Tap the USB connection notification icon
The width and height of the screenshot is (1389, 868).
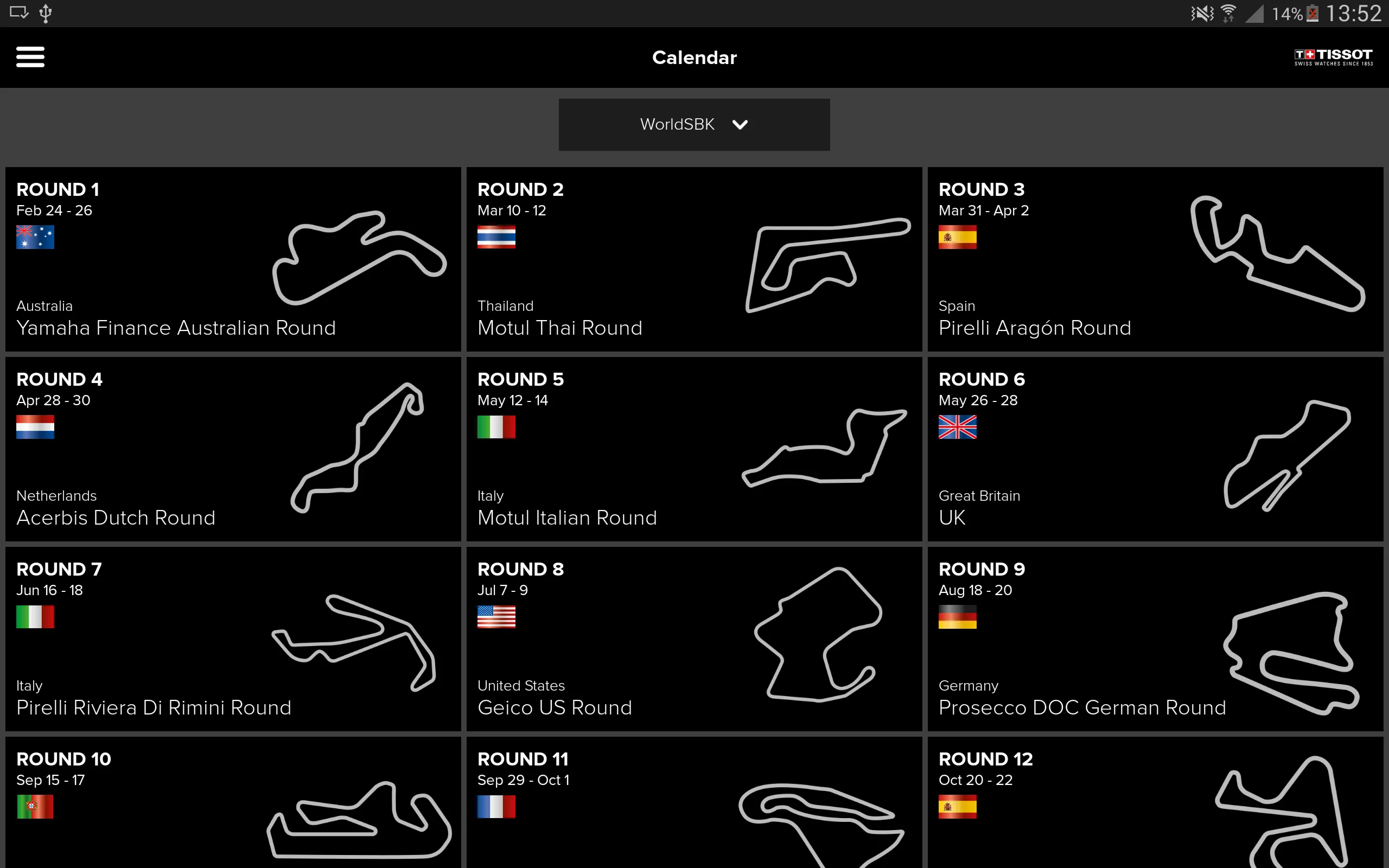pos(46,13)
